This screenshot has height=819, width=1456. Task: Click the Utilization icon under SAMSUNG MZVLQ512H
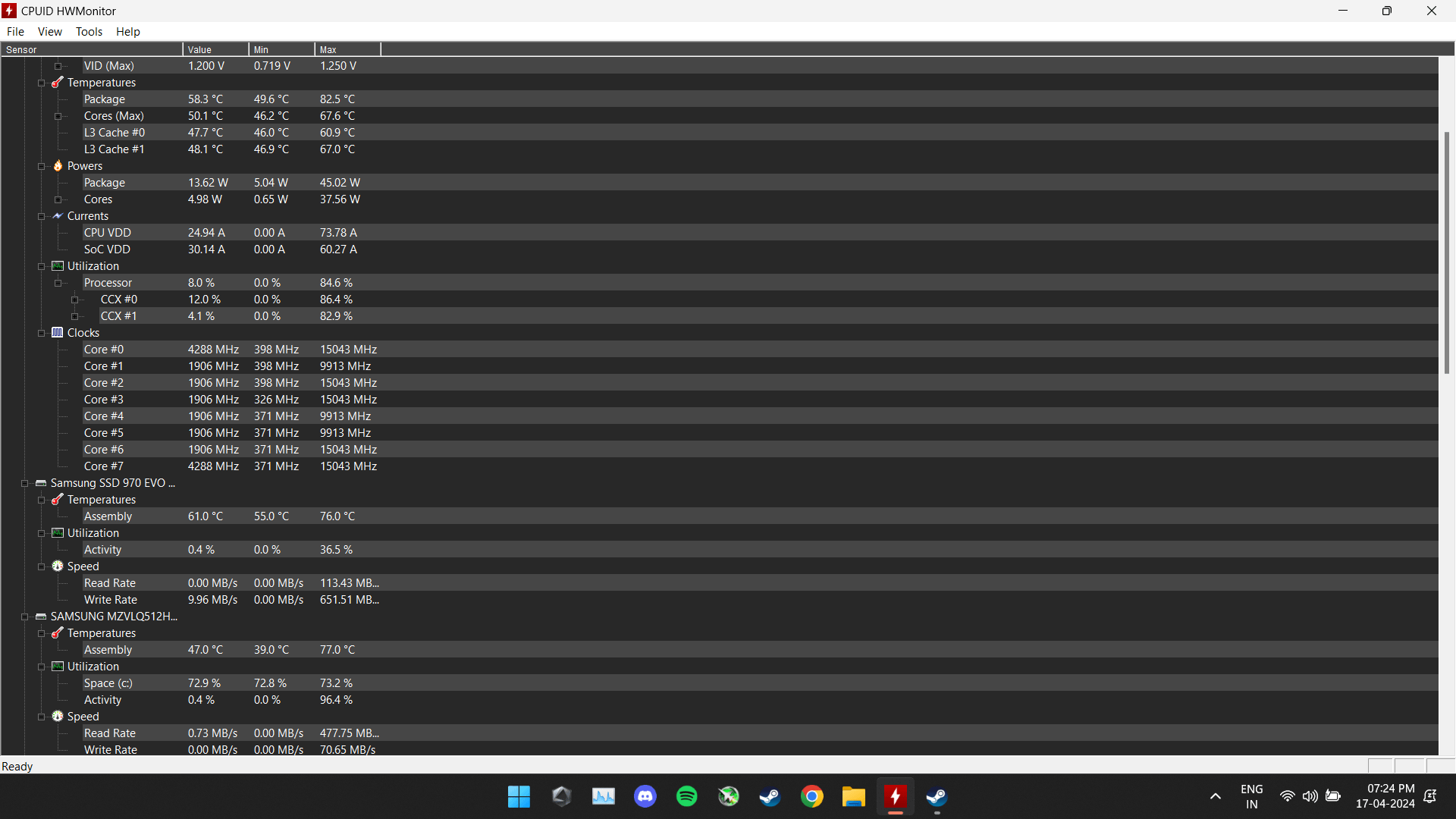click(x=58, y=667)
